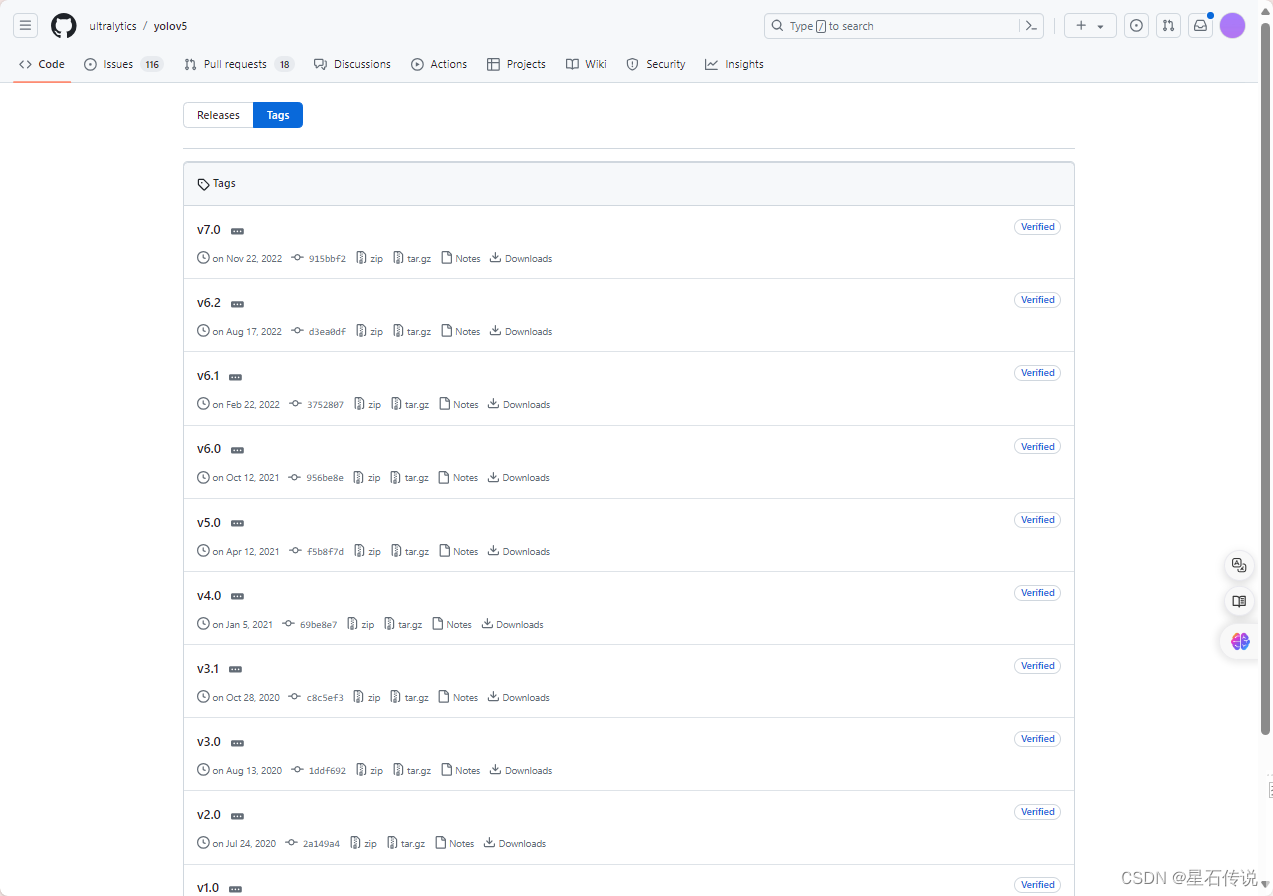Download the v7.0 zip archive
The width and height of the screenshot is (1273, 896).
coord(369,258)
